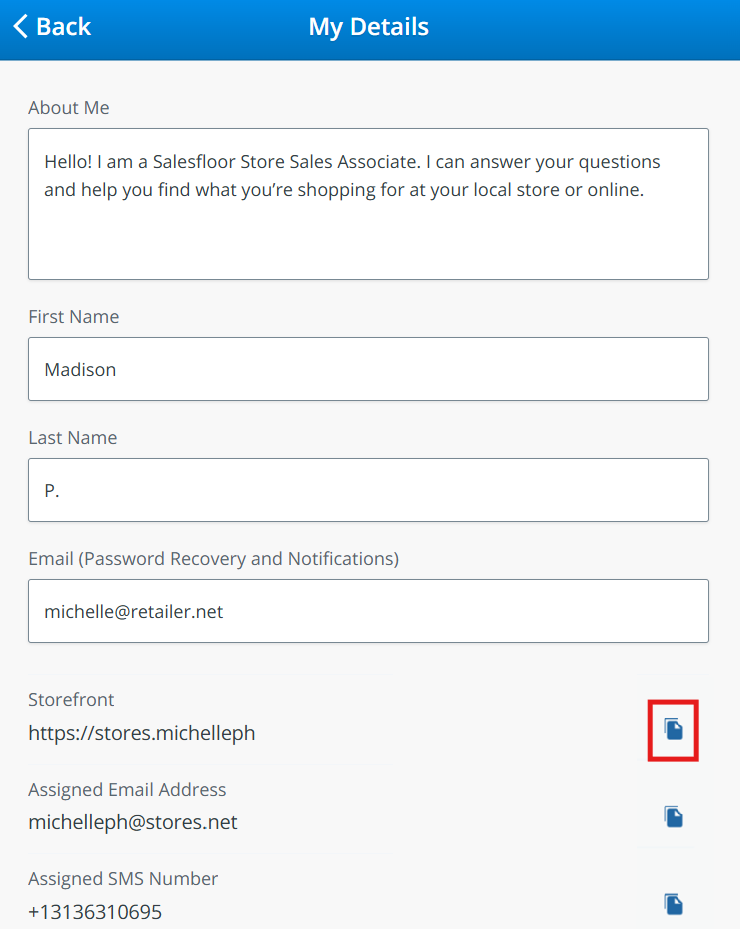Click the "Storefront" label
The height and width of the screenshot is (929, 740).
[72, 700]
